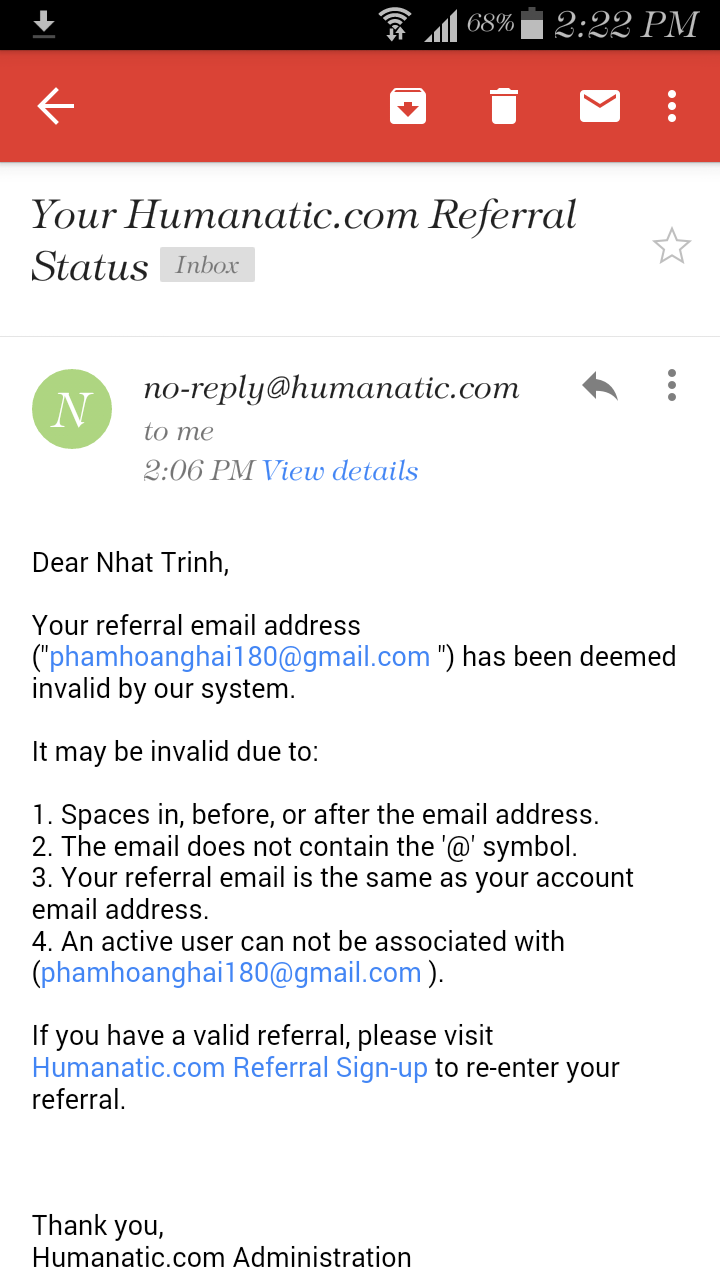720x1280 pixels.
Task: Open the Humanatic.com Referral Sign-up link
Action: pos(230,1068)
